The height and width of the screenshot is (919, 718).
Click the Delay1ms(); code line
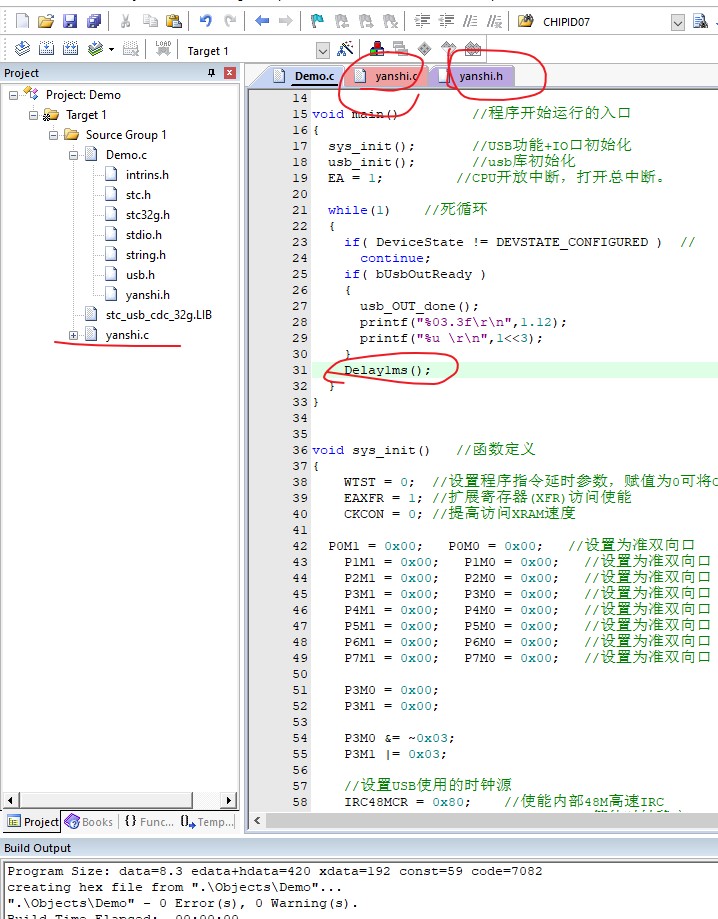click(387, 370)
